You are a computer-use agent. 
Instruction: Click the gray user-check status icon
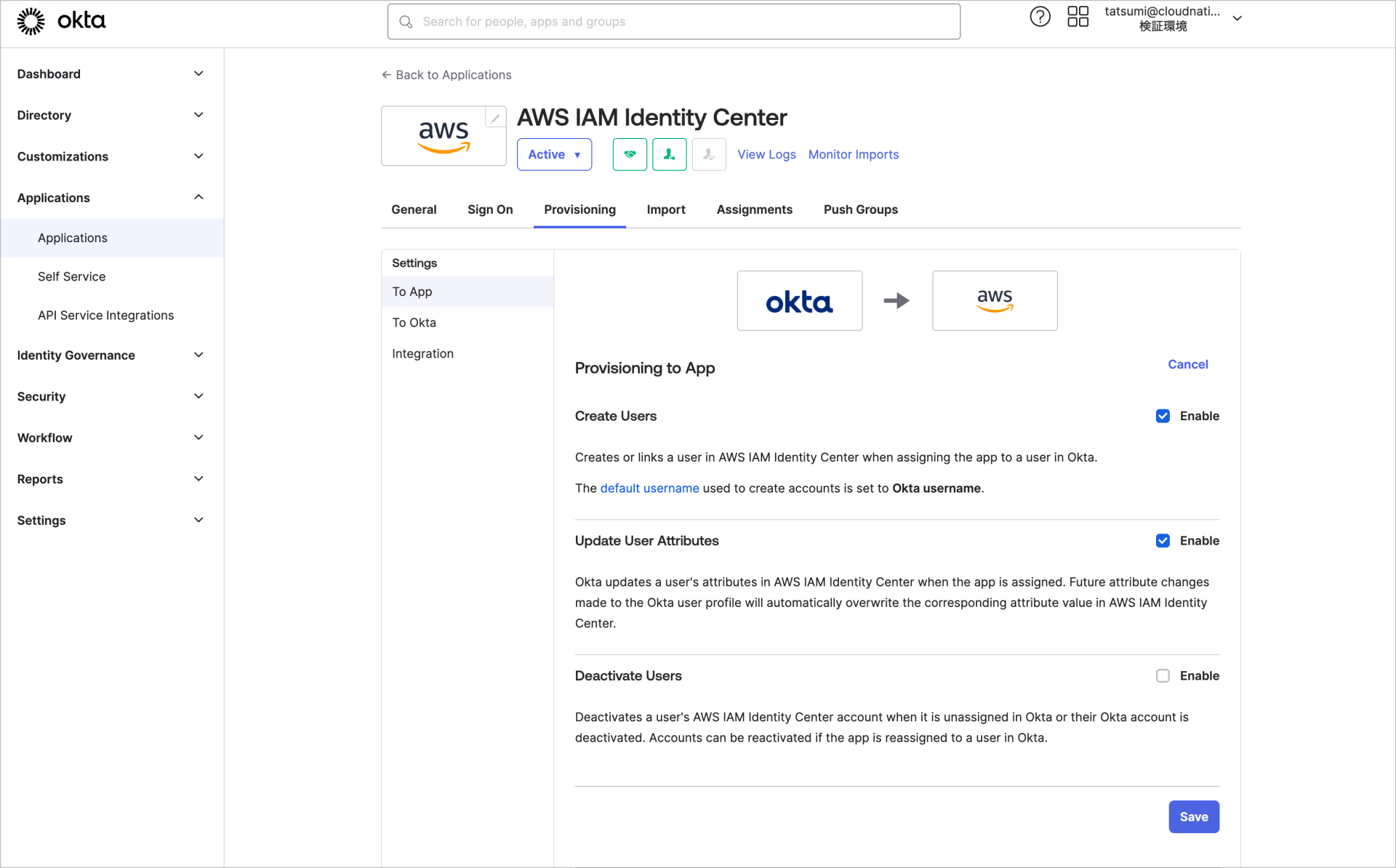point(708,154)
